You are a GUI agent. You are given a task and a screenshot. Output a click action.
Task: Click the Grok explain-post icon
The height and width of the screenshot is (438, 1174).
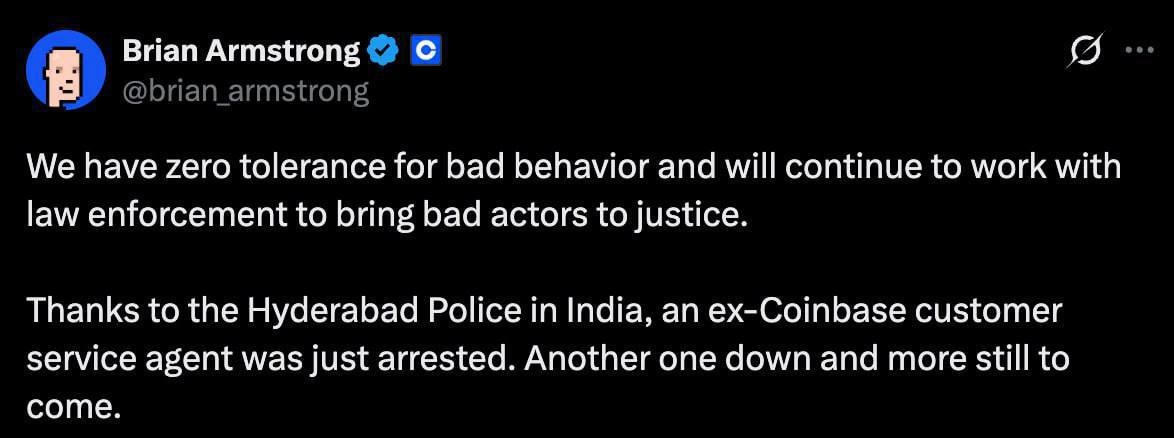tap(1085, 52)
